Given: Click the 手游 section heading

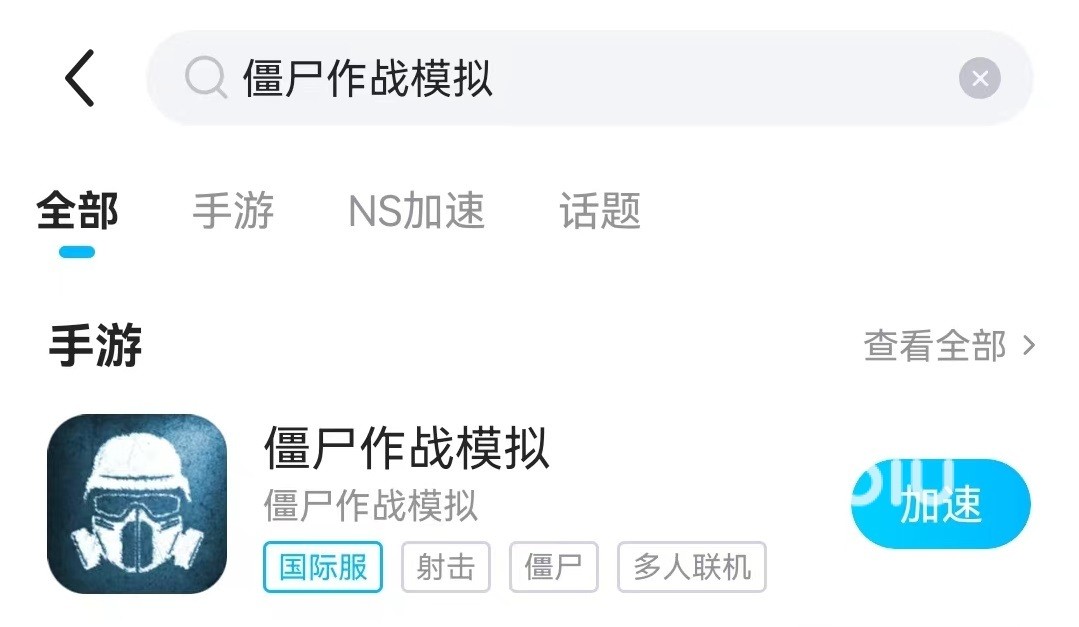Looking at the screenshot, I should point(95,346).
